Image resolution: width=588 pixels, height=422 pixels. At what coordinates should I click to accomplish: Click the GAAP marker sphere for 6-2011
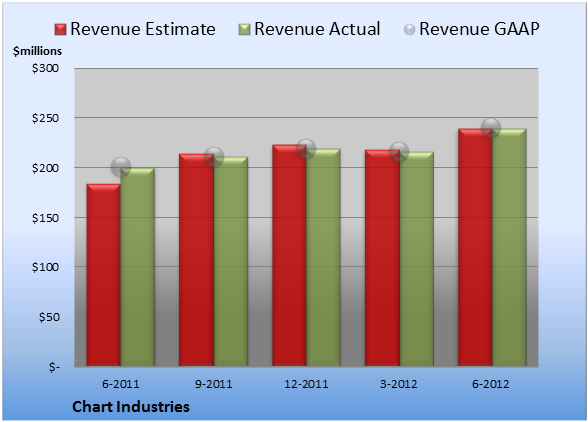click(121, 167)
